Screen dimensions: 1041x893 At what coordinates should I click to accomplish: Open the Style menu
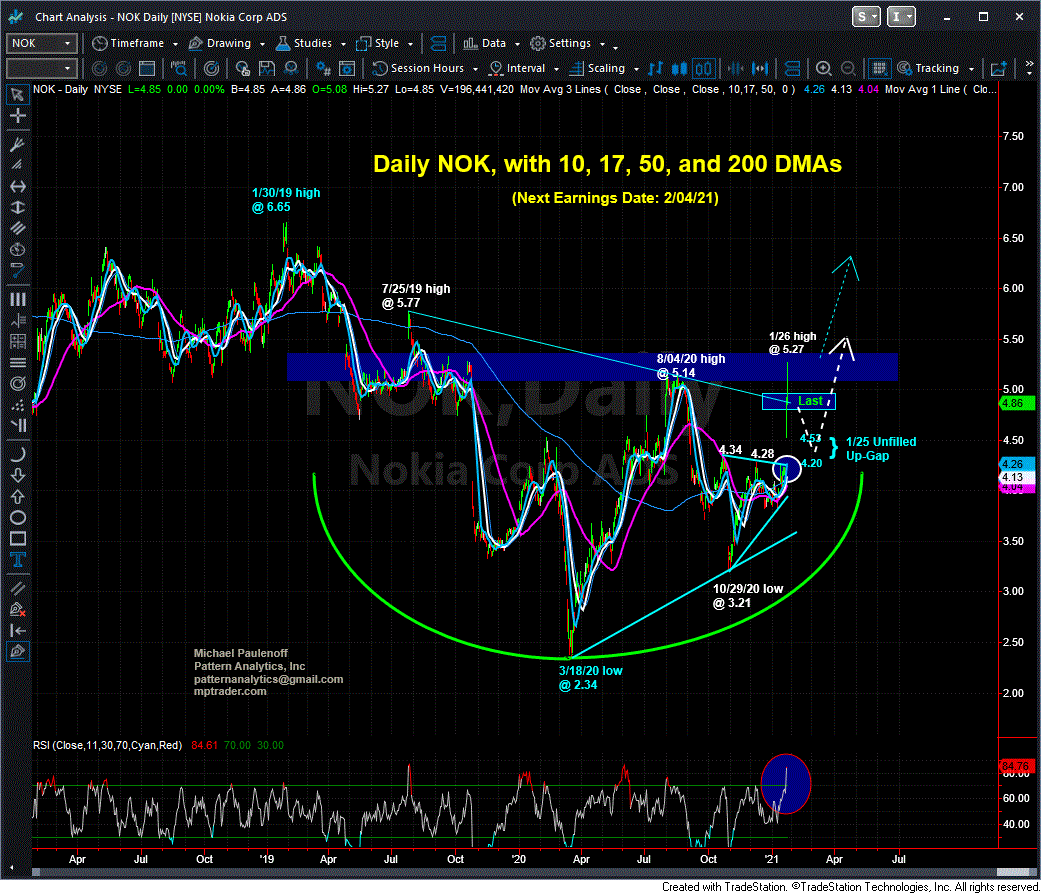(378, 43)
